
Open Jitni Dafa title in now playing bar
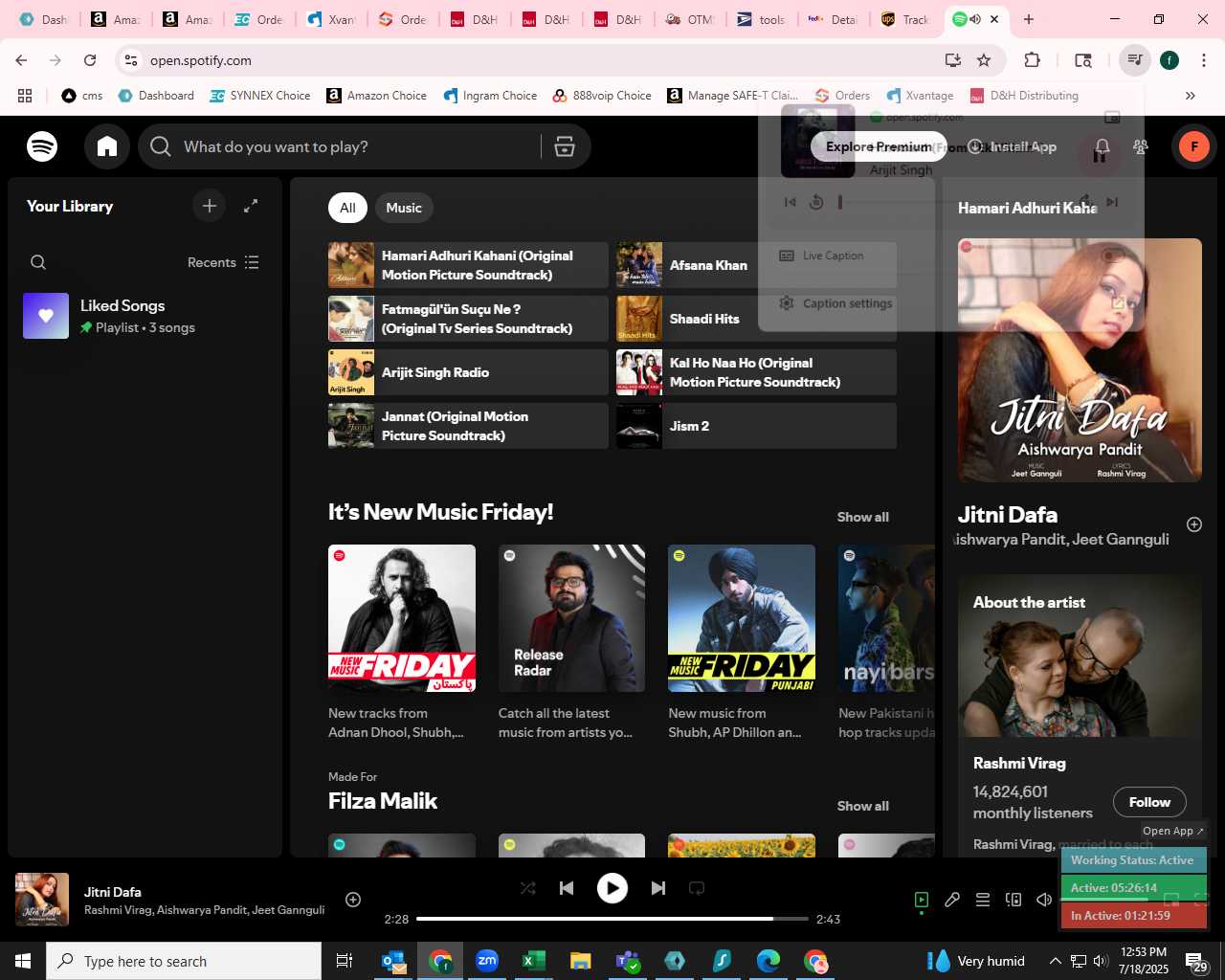coord(113,892)
